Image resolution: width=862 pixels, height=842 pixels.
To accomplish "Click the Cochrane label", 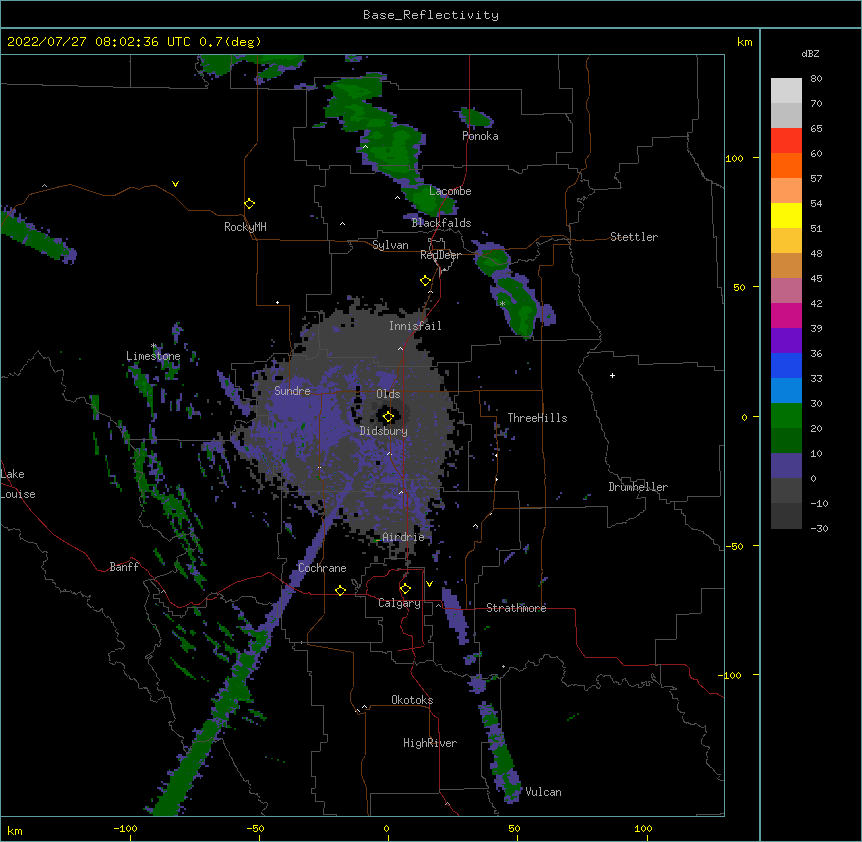I will pos(322,568).
